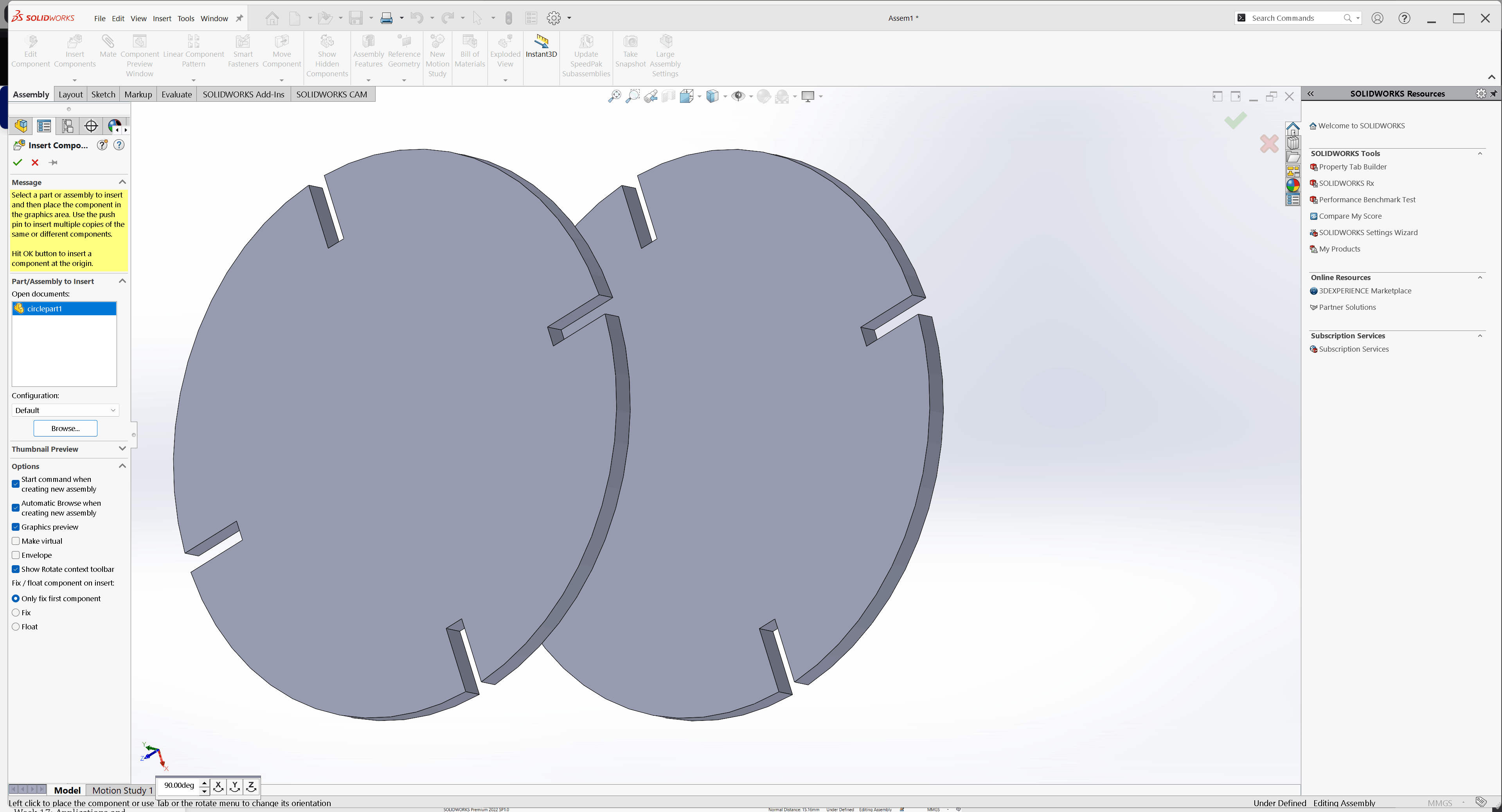Select circlepart1 in the Open documents list

[44, 308]
